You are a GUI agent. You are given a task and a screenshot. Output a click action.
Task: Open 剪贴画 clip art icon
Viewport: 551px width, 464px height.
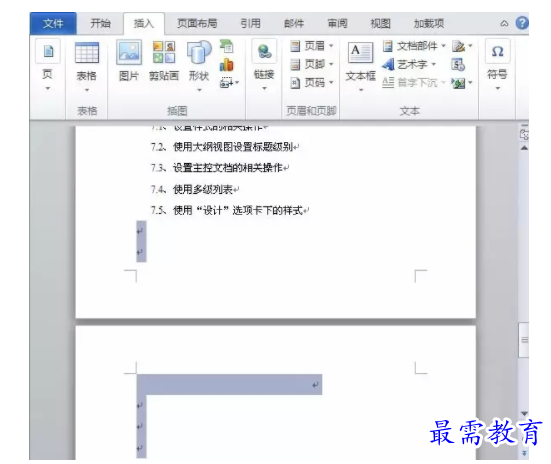[x=164, y=52]
